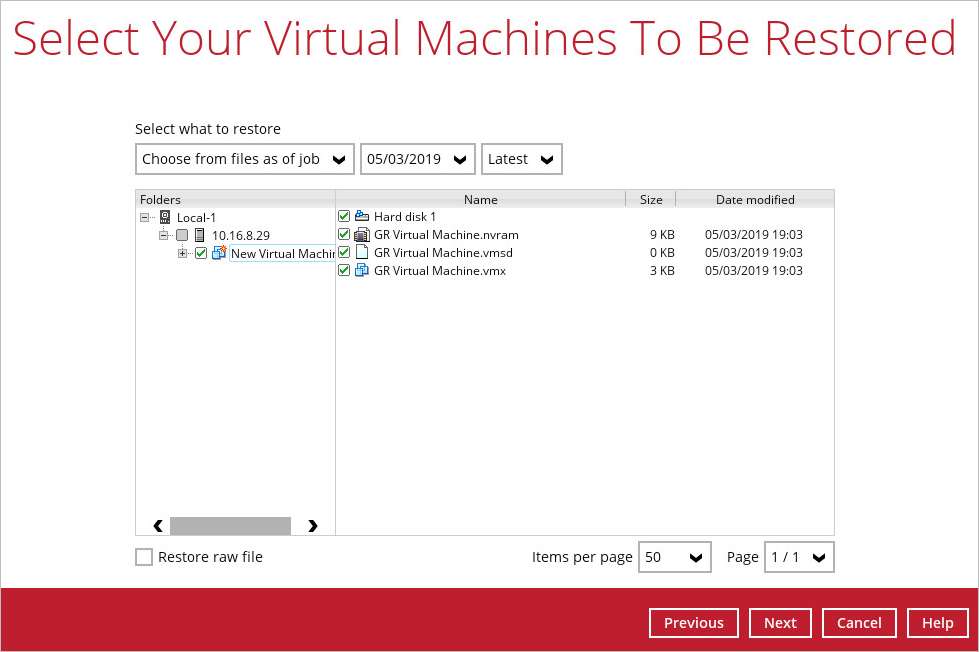The width and height of the screenshot is (979, 652).
Task: Click the New Virtual Machine icon in tree
Action: pos(219,253)
